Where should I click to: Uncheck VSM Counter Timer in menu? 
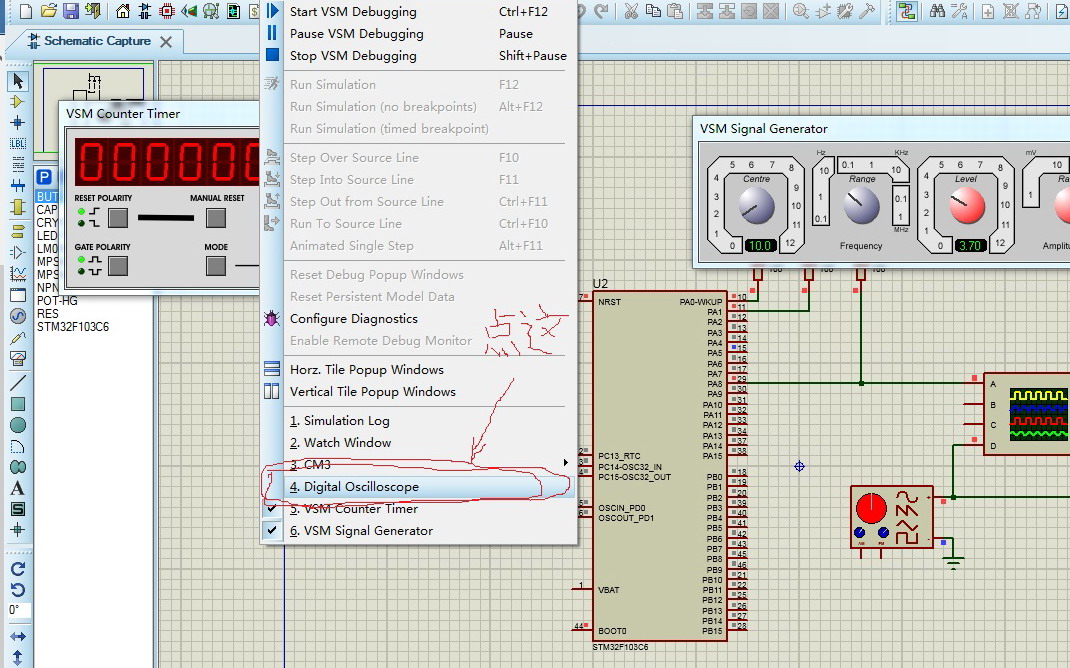click(359, 509)
